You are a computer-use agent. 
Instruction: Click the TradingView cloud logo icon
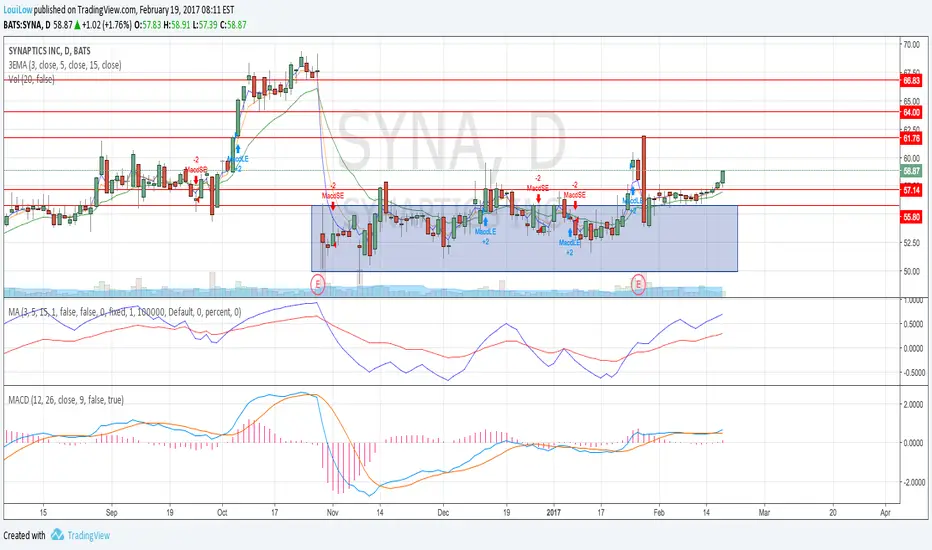tap(57, 535)
